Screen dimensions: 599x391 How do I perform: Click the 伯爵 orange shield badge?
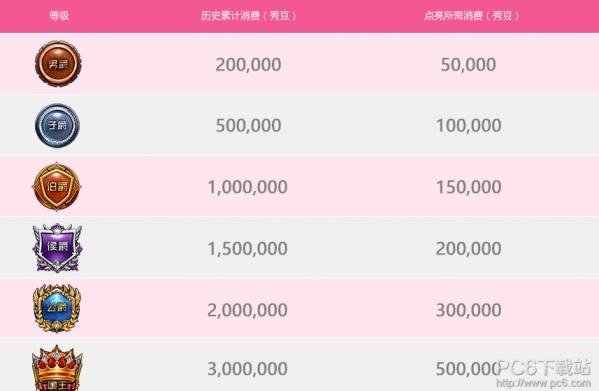point(57,186)
